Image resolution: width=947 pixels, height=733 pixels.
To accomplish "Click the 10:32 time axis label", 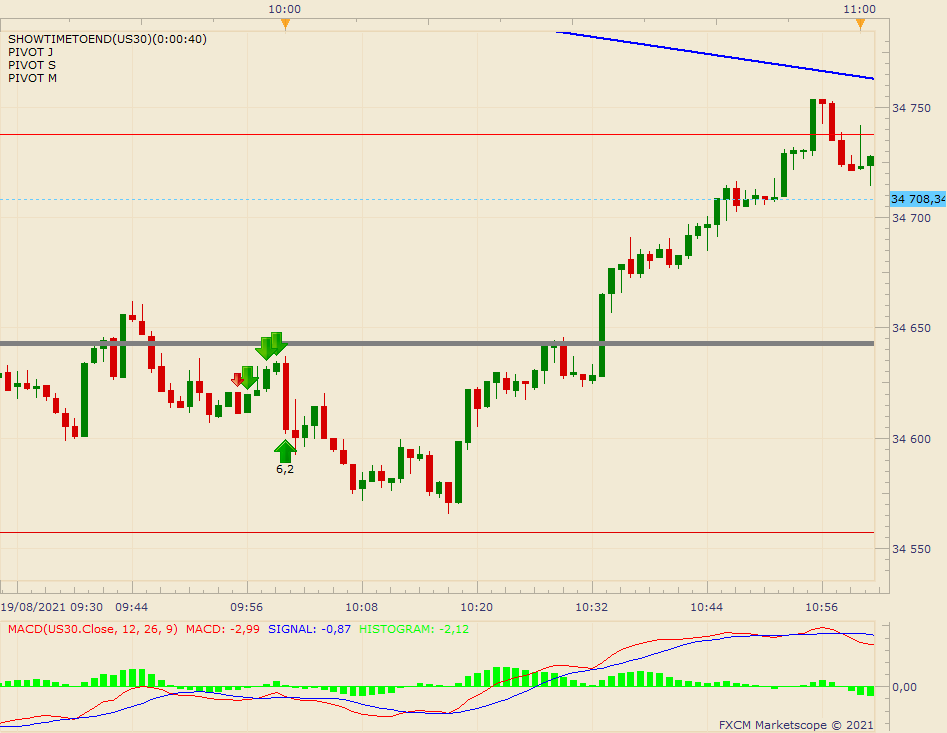I will [x=592, y=607].
